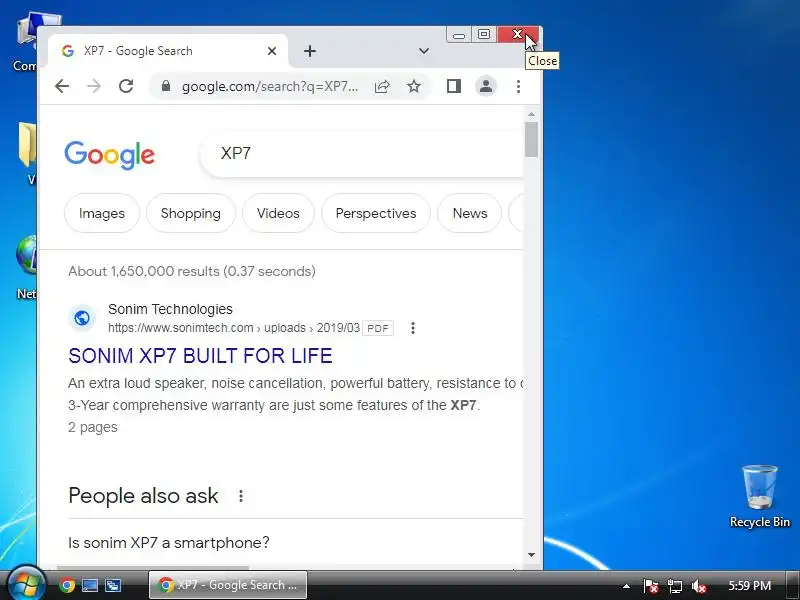Screen dimensions: 800x600
Task: Bookmark this page with the star icon
Action: click(x=414, y=86)
